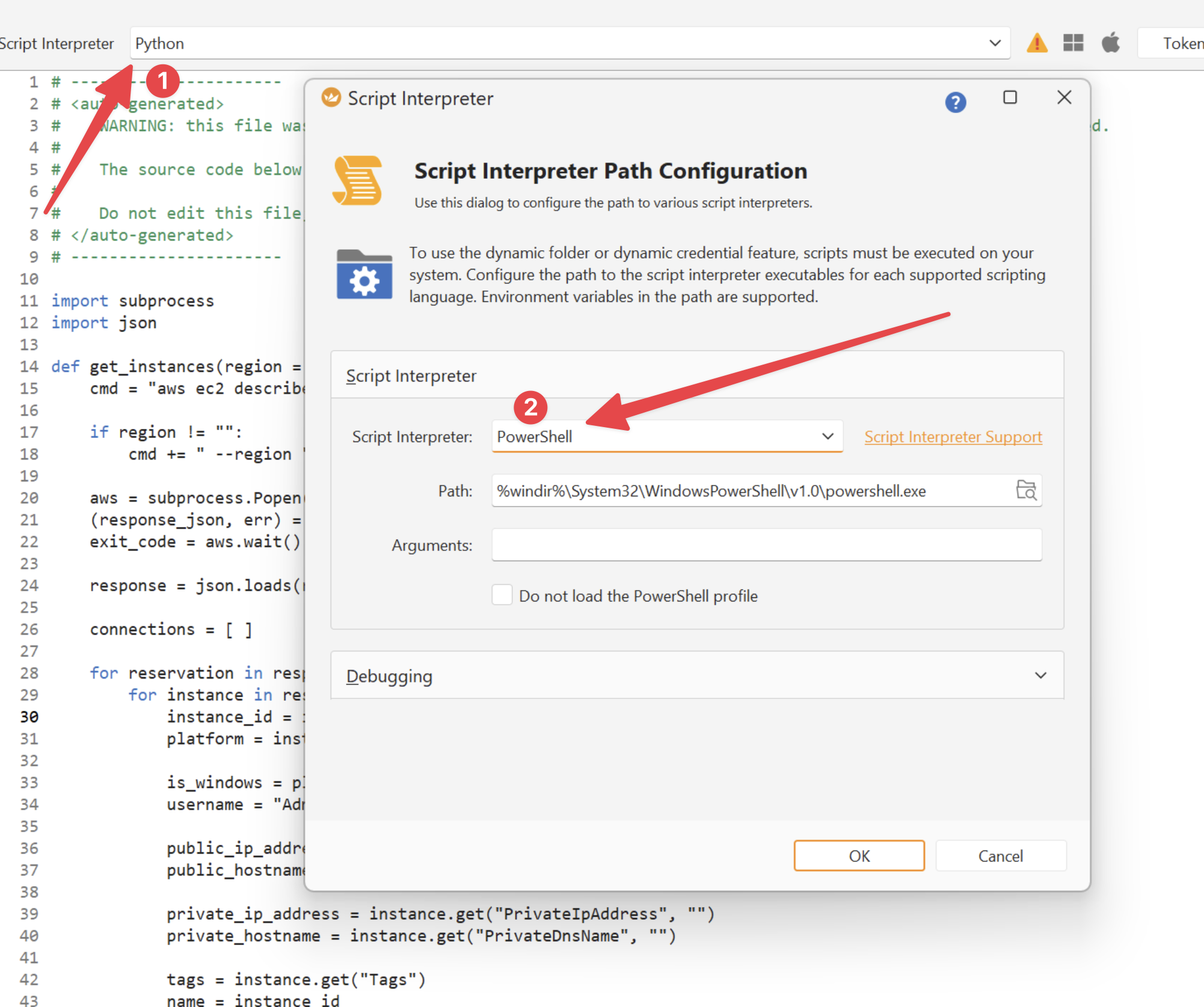
Task: Click the Token tab at top right
Action: 1182,43
